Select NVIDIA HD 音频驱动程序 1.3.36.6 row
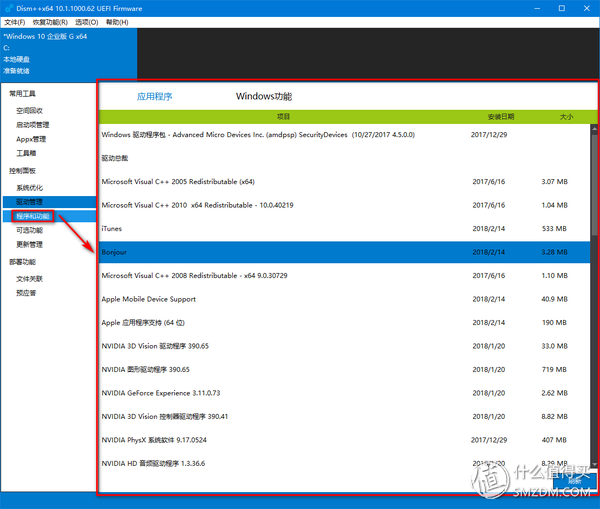The height and width of the screenshot is (509, 600). [344, 463]
